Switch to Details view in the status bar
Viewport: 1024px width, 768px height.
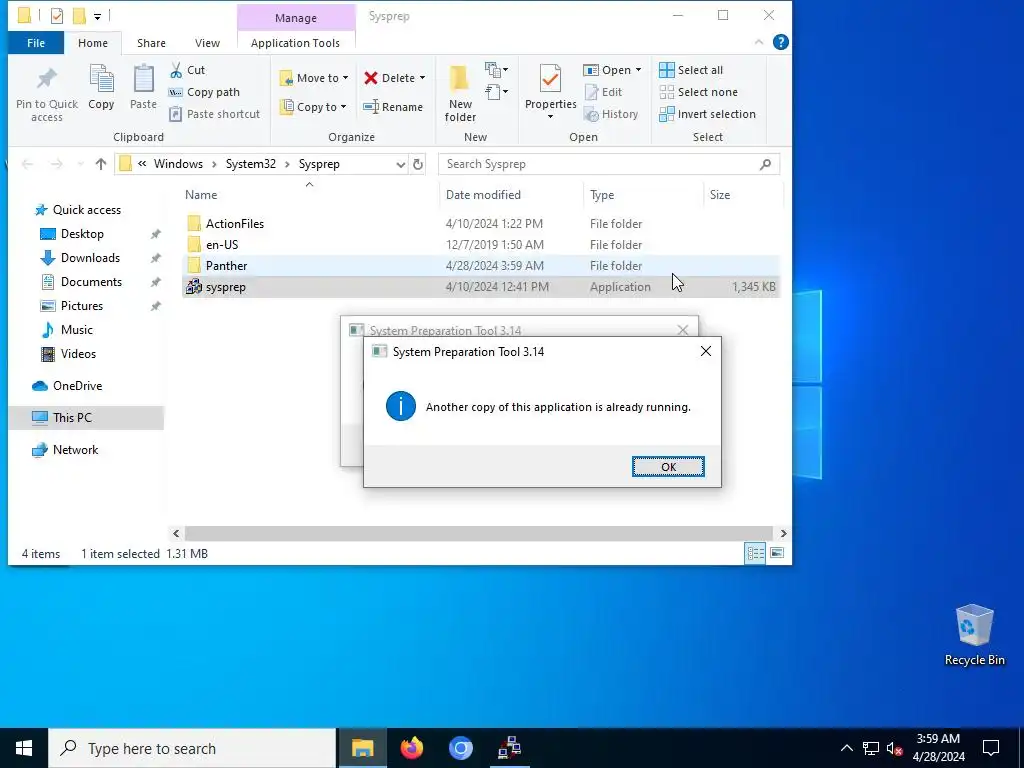(x=756, y=554)
